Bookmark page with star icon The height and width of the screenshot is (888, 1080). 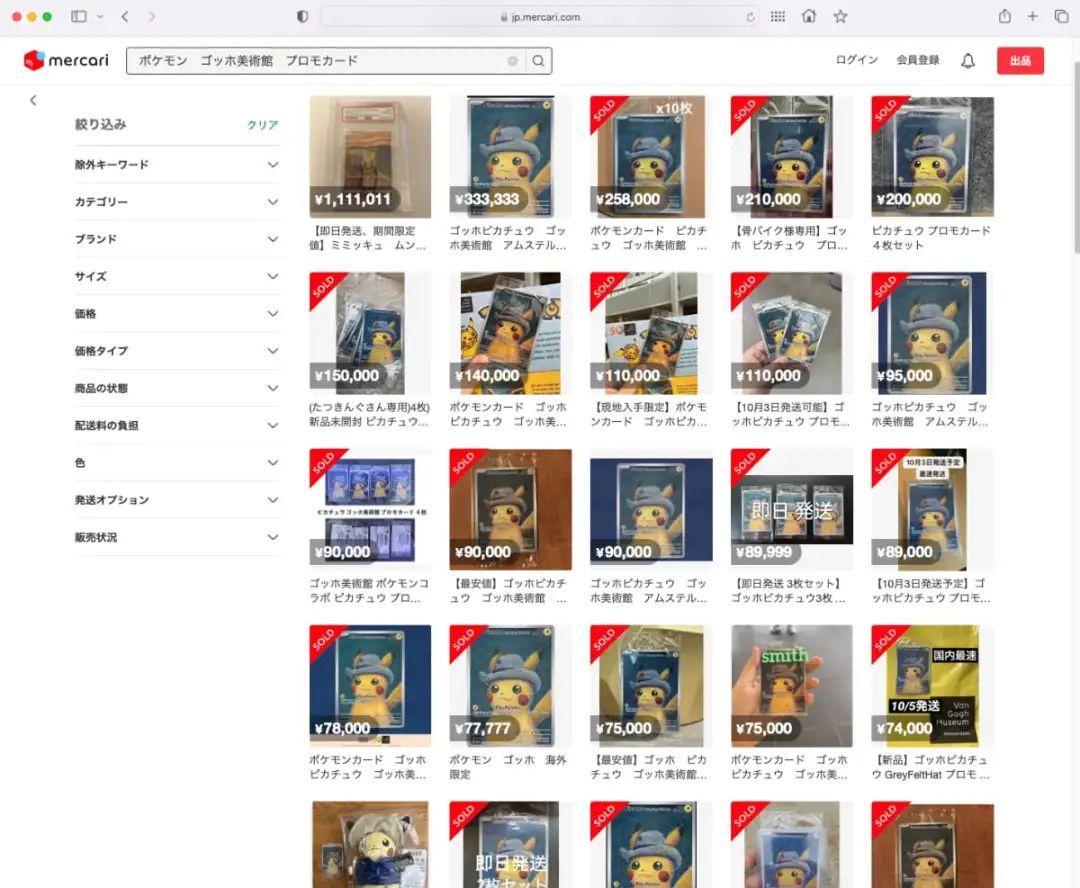[840, 16]
